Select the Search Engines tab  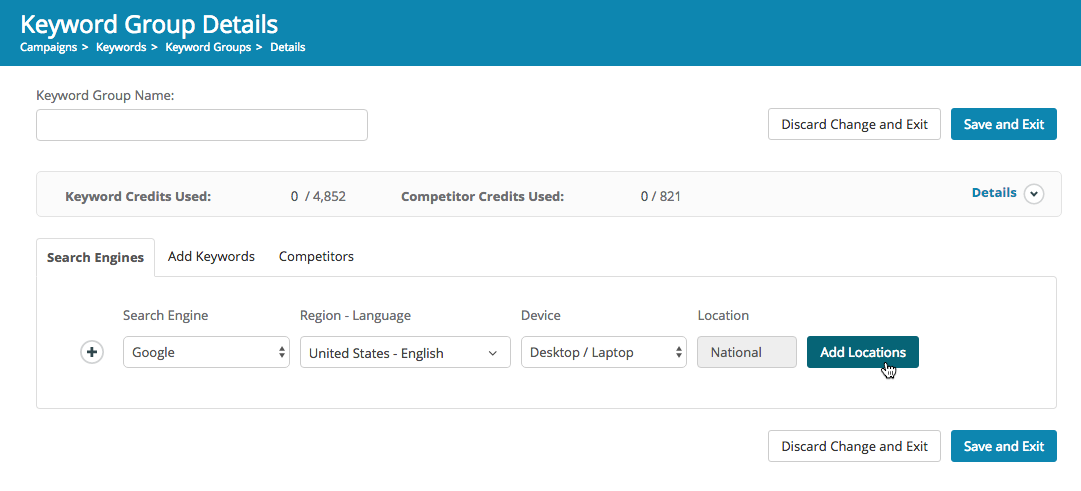(x=95, y=258)
